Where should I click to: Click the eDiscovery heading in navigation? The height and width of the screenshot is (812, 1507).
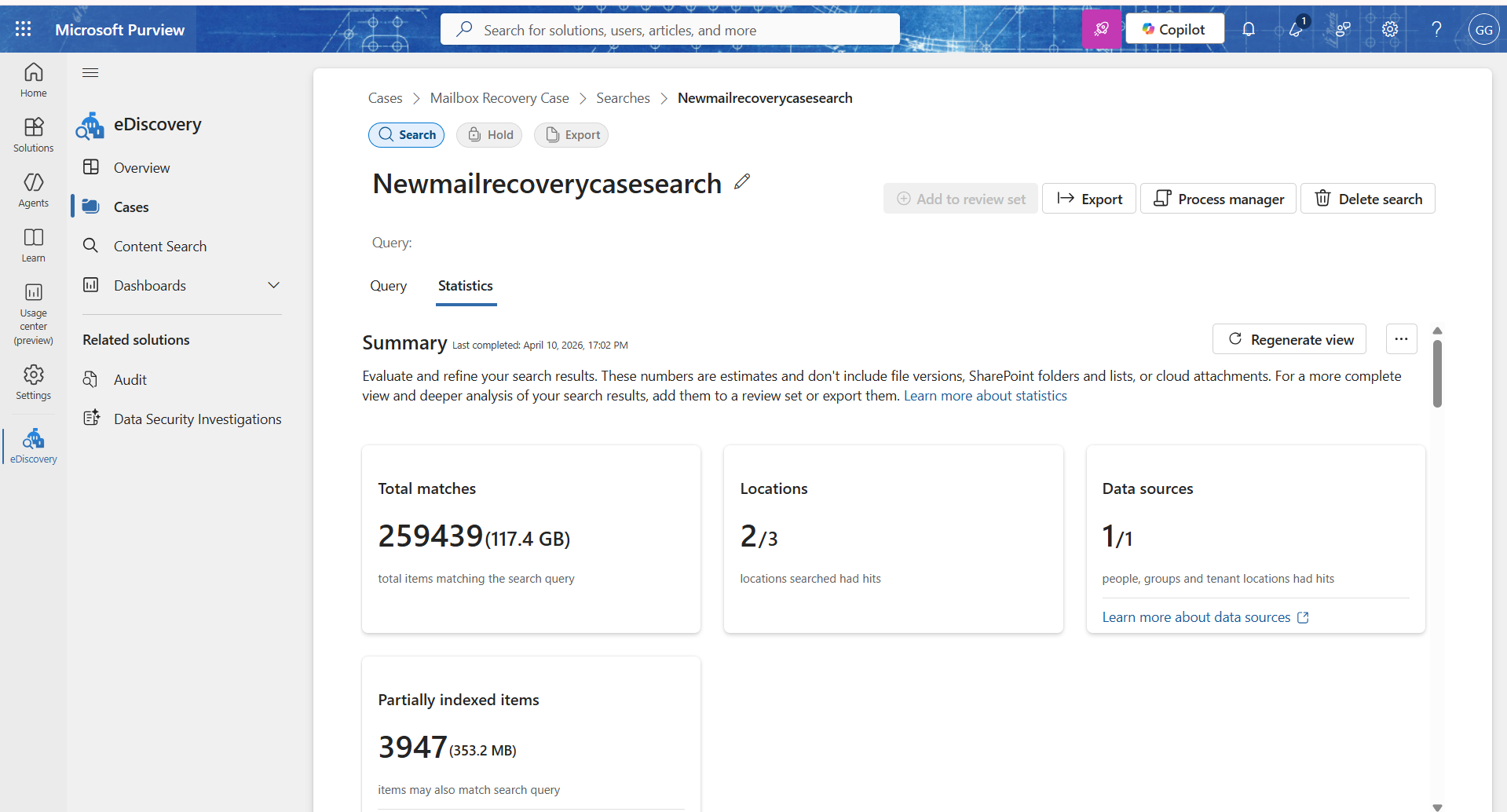[x=157, y=124]
